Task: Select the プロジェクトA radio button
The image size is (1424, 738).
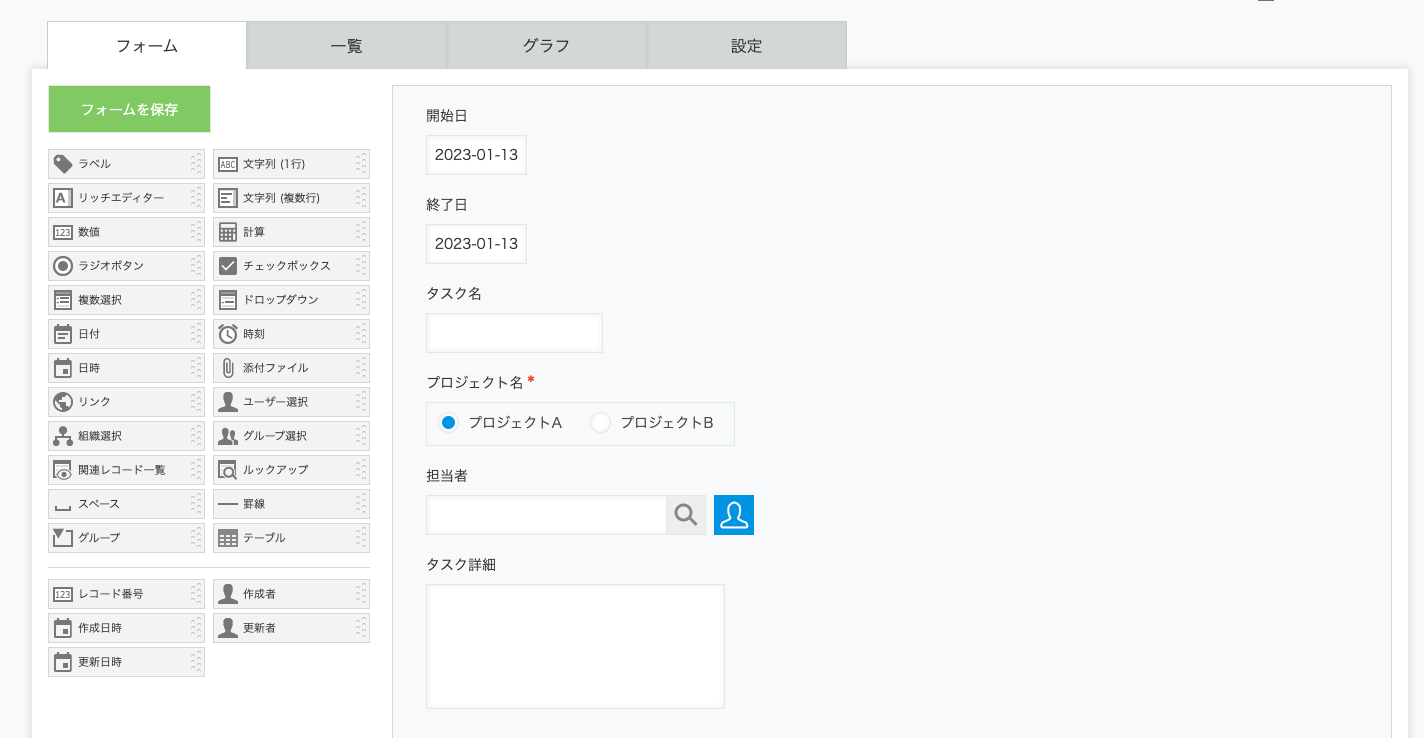Action: point(449,423)
